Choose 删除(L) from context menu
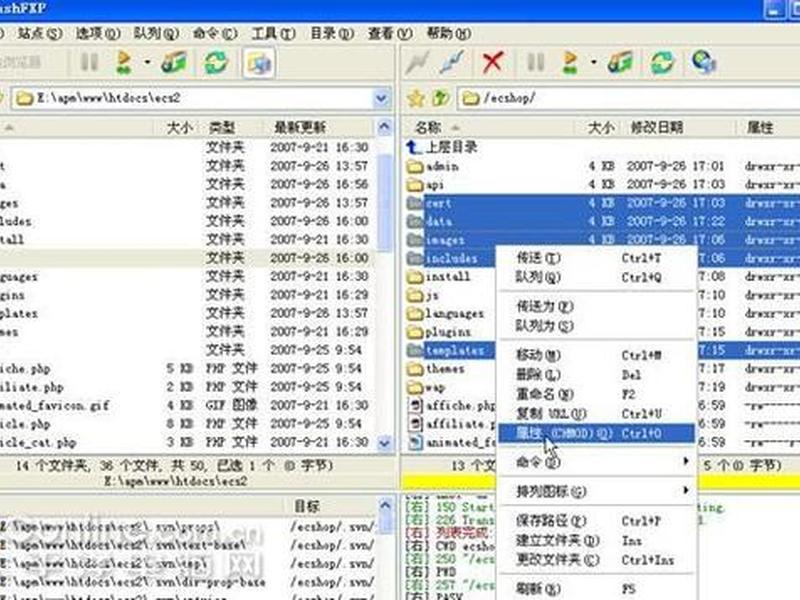 coord(596,375)
